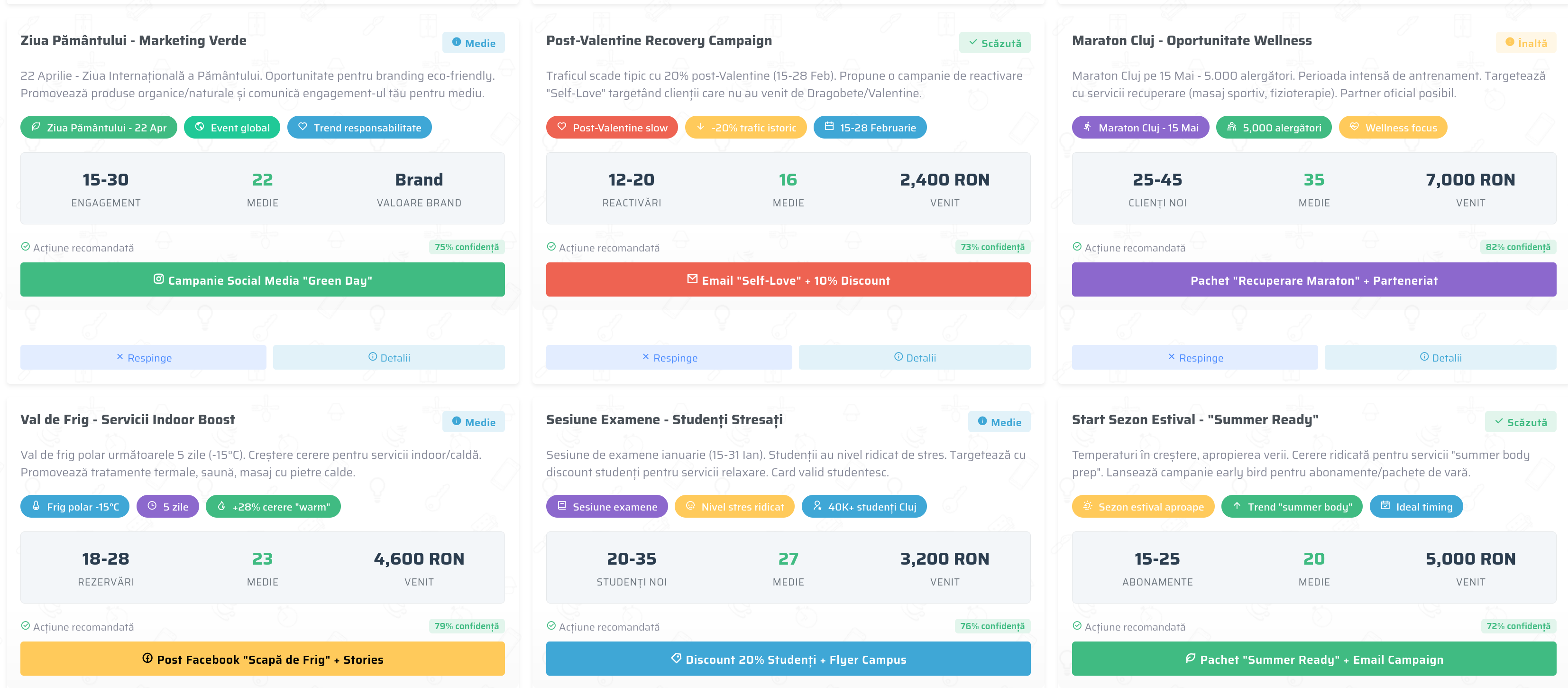
Task: Click the Înaltă priority badge
Action: [x=1526, y=43]
